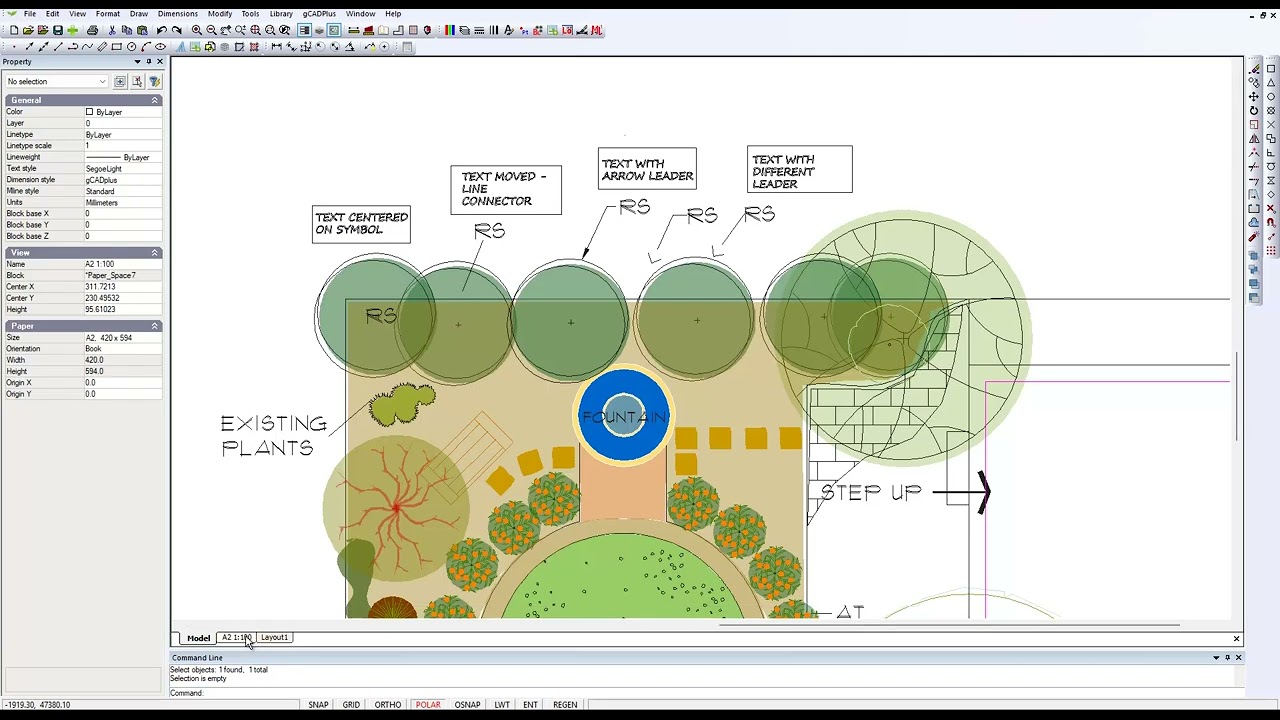This screenshot has width=1280, height=720.
Task: Click the Color ByLayer swatch value
Action: point(123,112)
